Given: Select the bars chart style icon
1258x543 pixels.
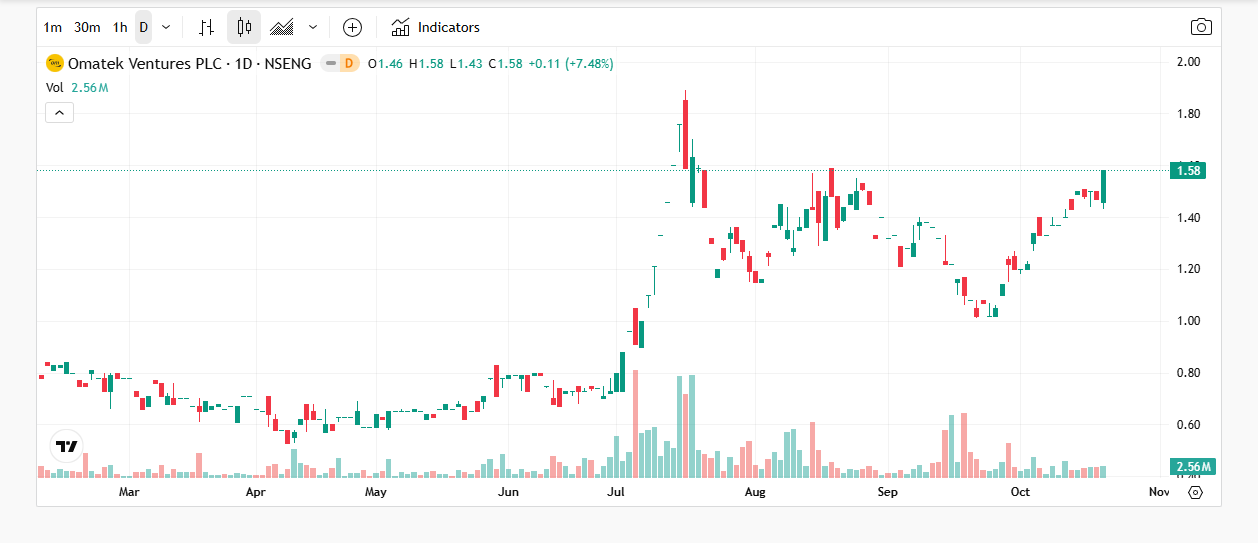Looking at the screenshot, I should [x=206, y=27].
